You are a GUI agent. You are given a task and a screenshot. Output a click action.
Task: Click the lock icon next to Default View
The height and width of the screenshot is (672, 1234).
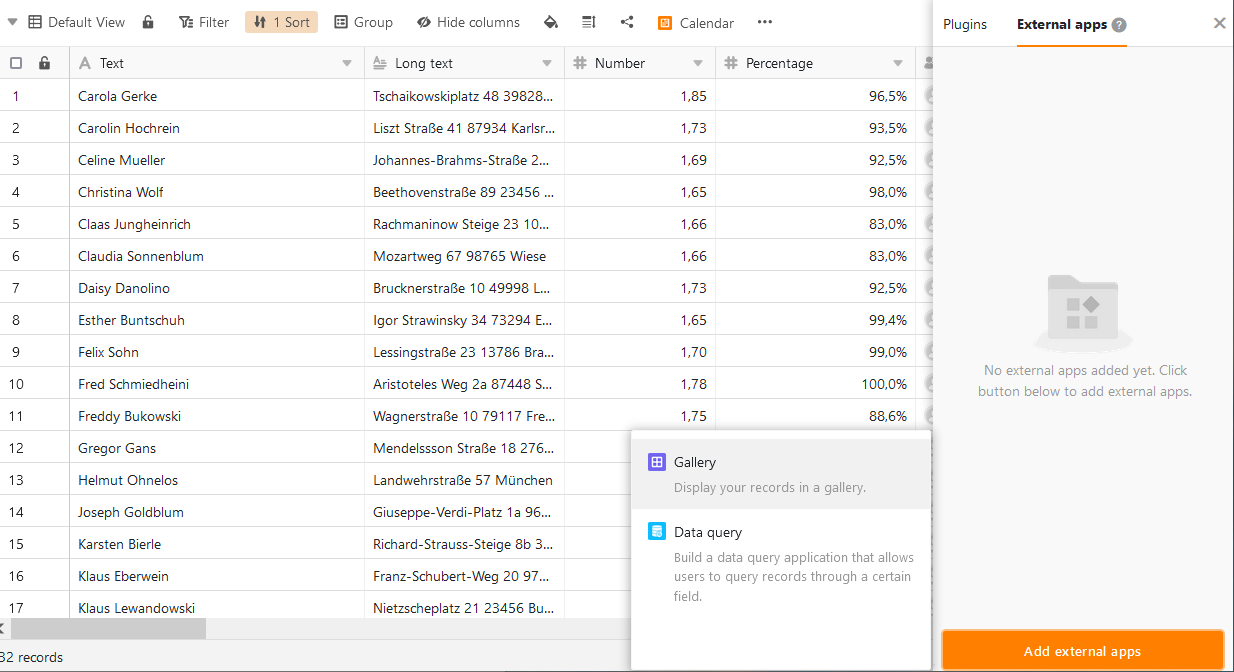148,22
